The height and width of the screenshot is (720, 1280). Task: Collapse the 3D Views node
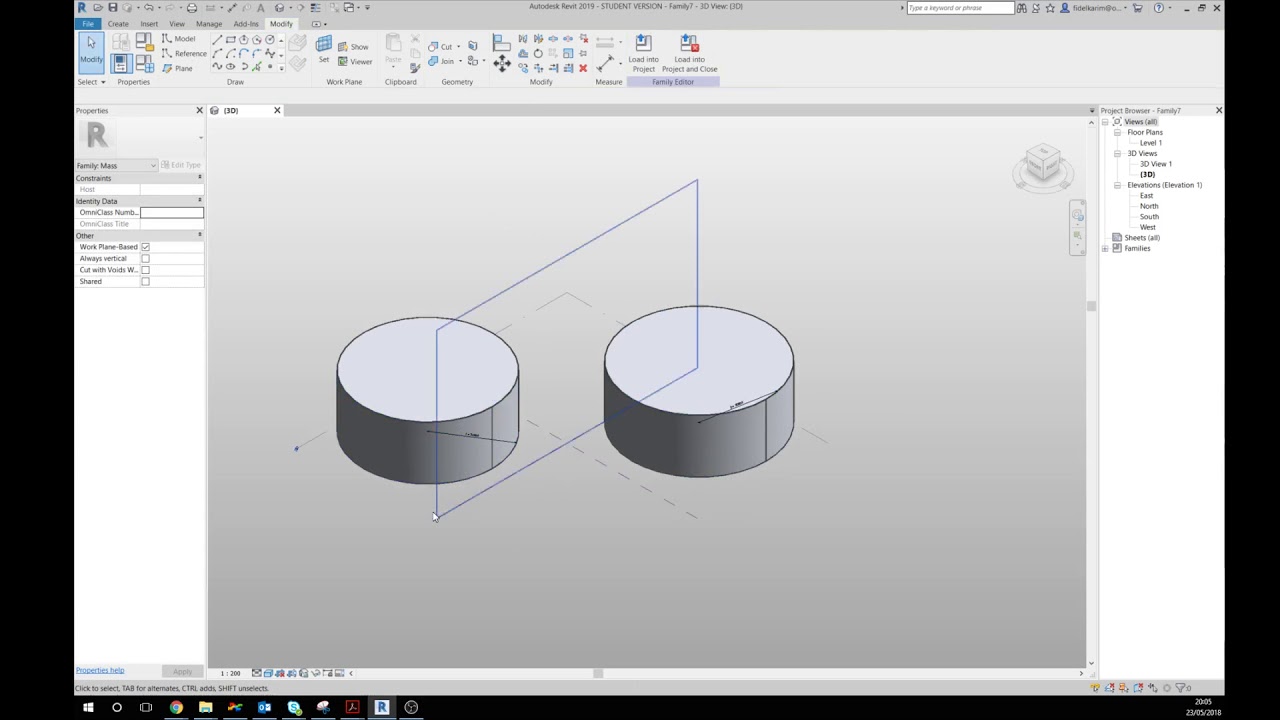(x=1117, y=154)
